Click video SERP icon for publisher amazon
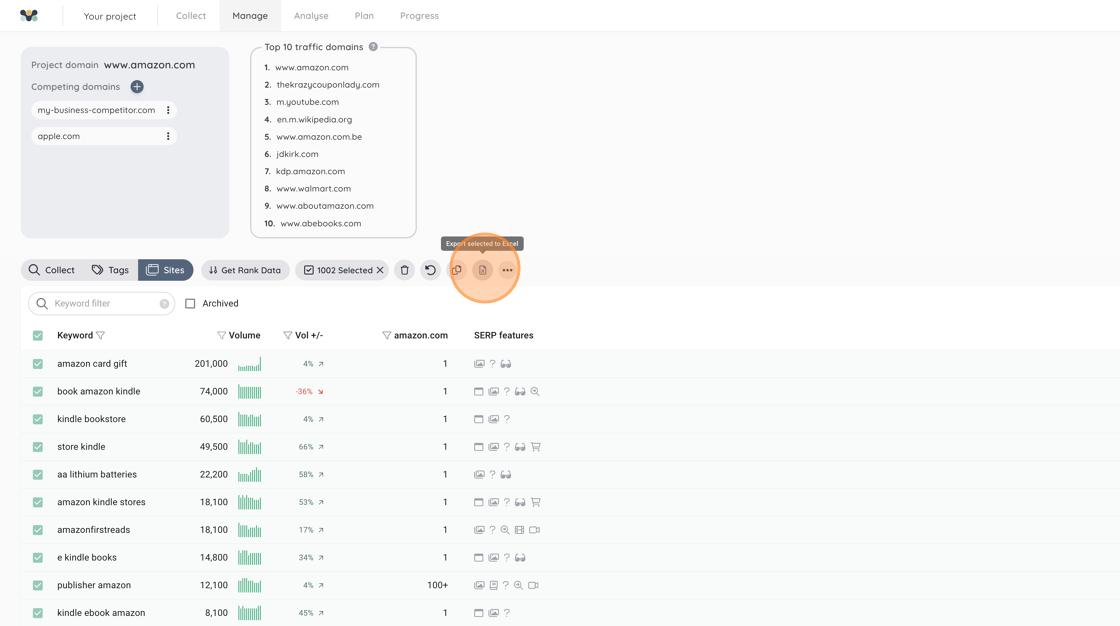 click(x=534, y=585)
